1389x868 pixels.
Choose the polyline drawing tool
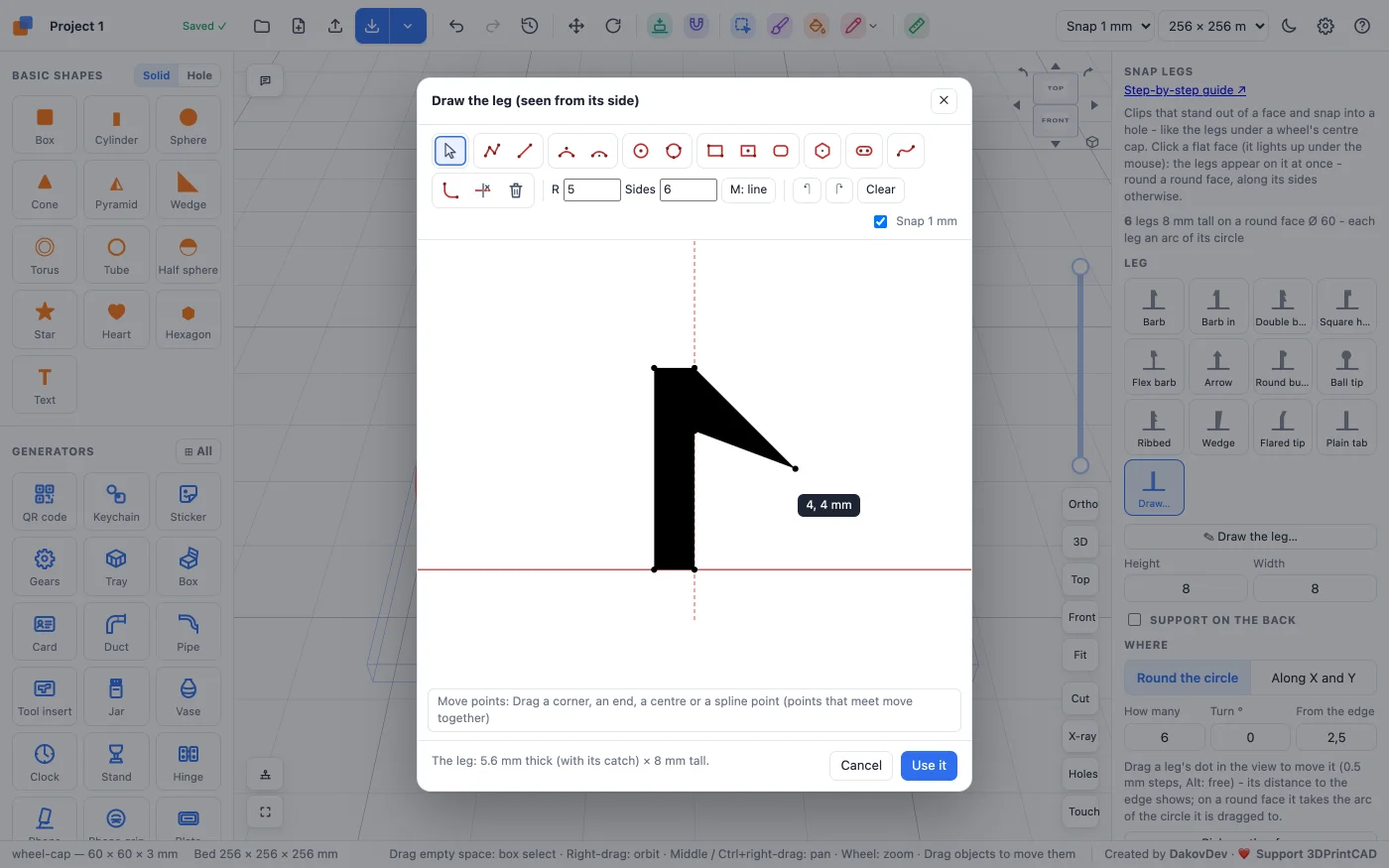tap(492, 151)
